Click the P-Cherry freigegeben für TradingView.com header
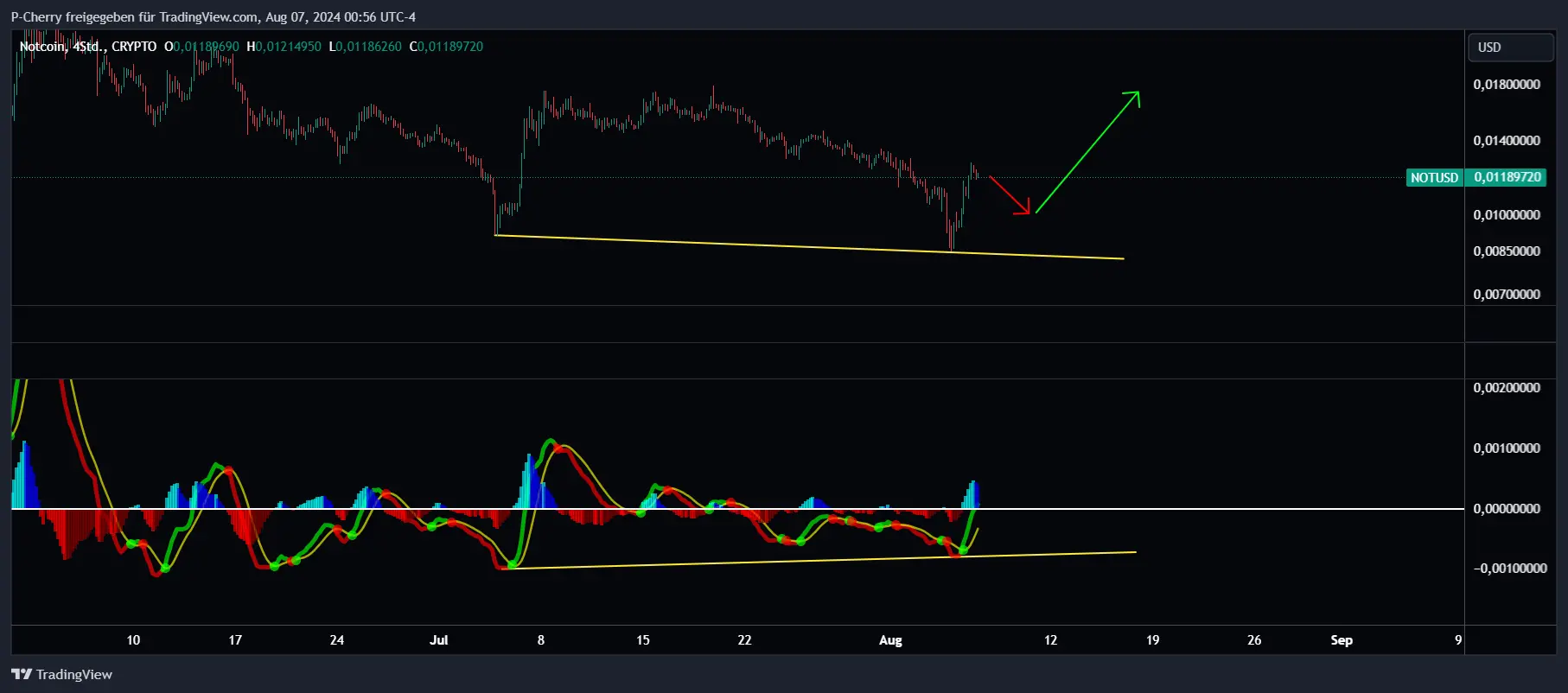The width and height of the screenshot is (1568, 693). [213, 16]
